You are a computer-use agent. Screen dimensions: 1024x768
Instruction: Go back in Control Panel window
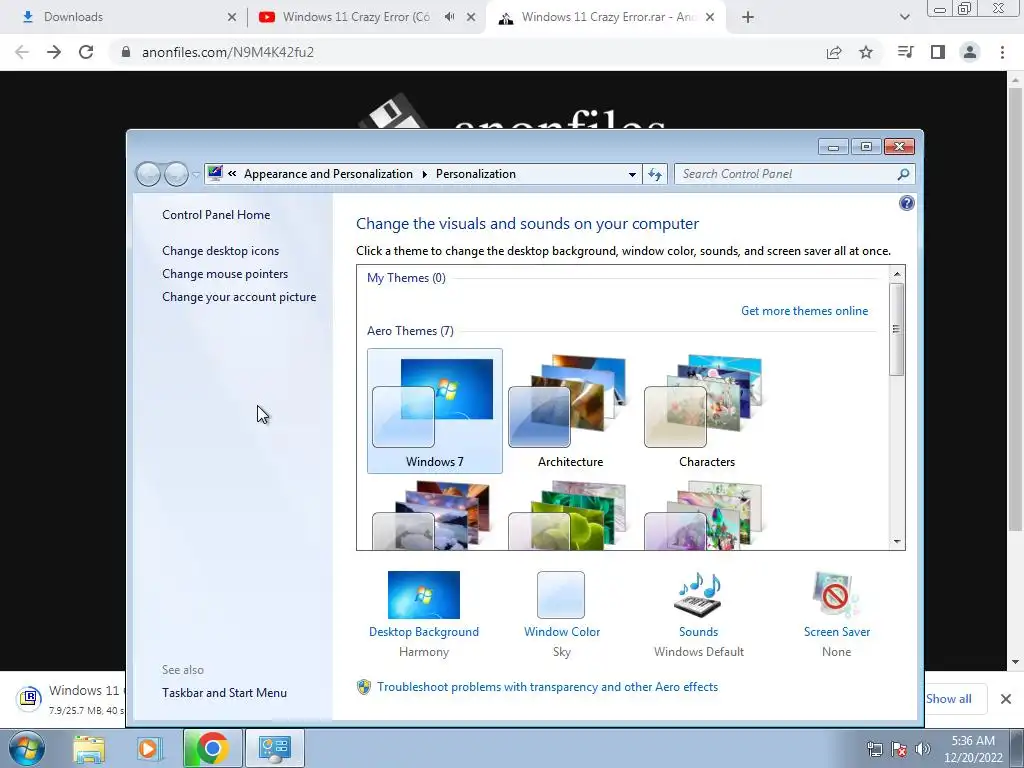149,174
